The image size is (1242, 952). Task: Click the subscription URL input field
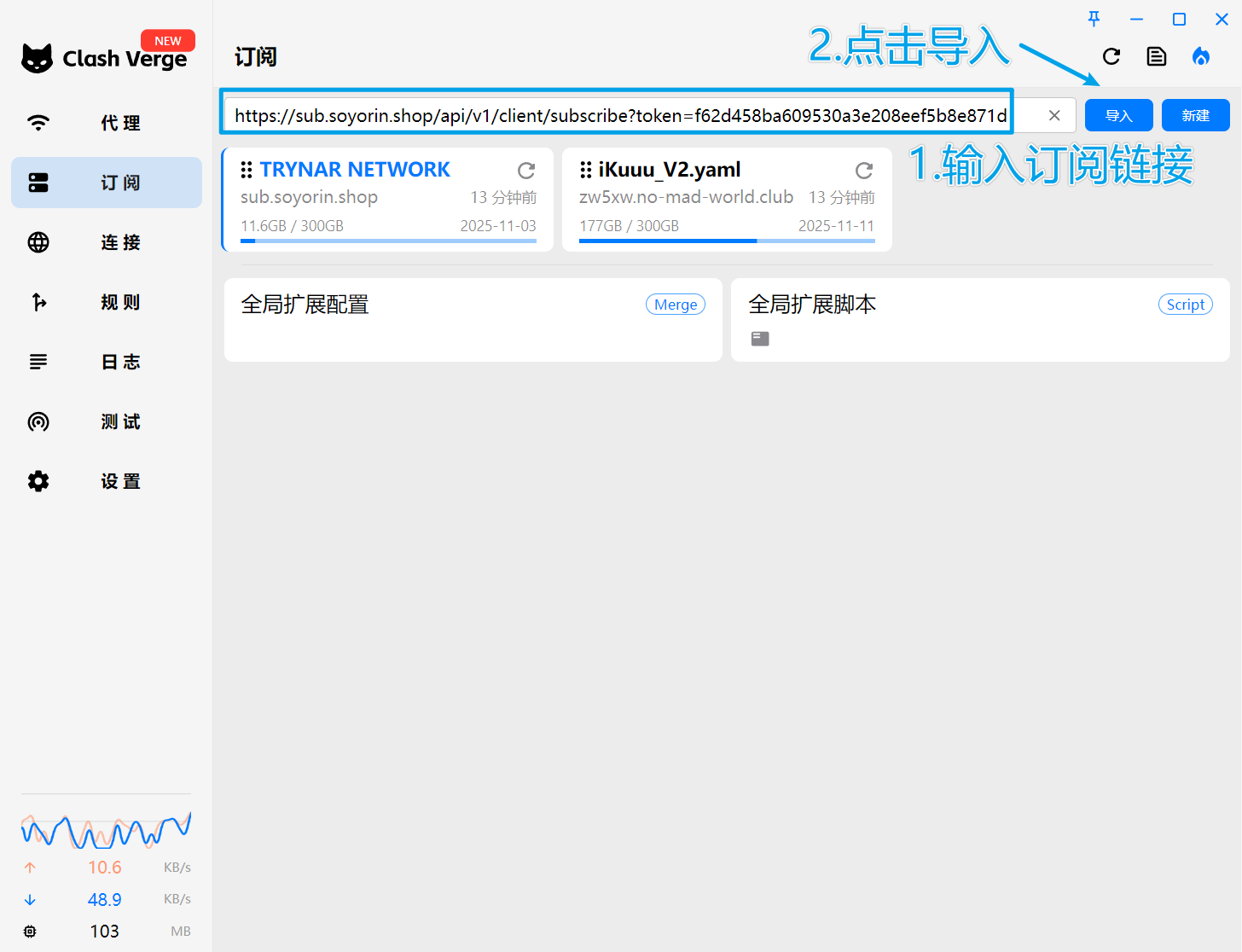pos(619,116)
